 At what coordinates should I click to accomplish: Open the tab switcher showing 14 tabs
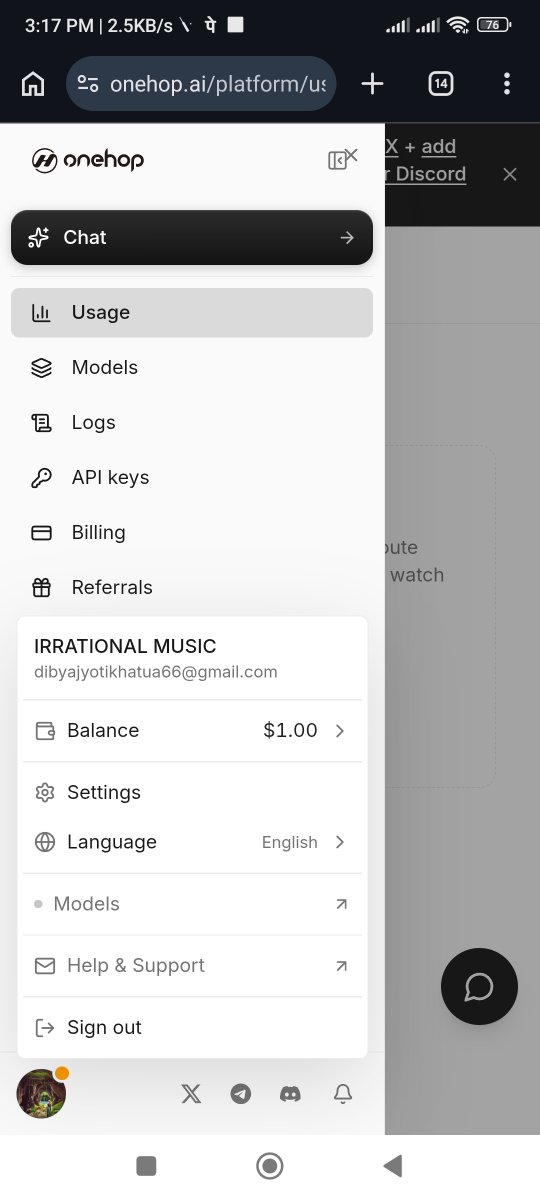[441, 84]
